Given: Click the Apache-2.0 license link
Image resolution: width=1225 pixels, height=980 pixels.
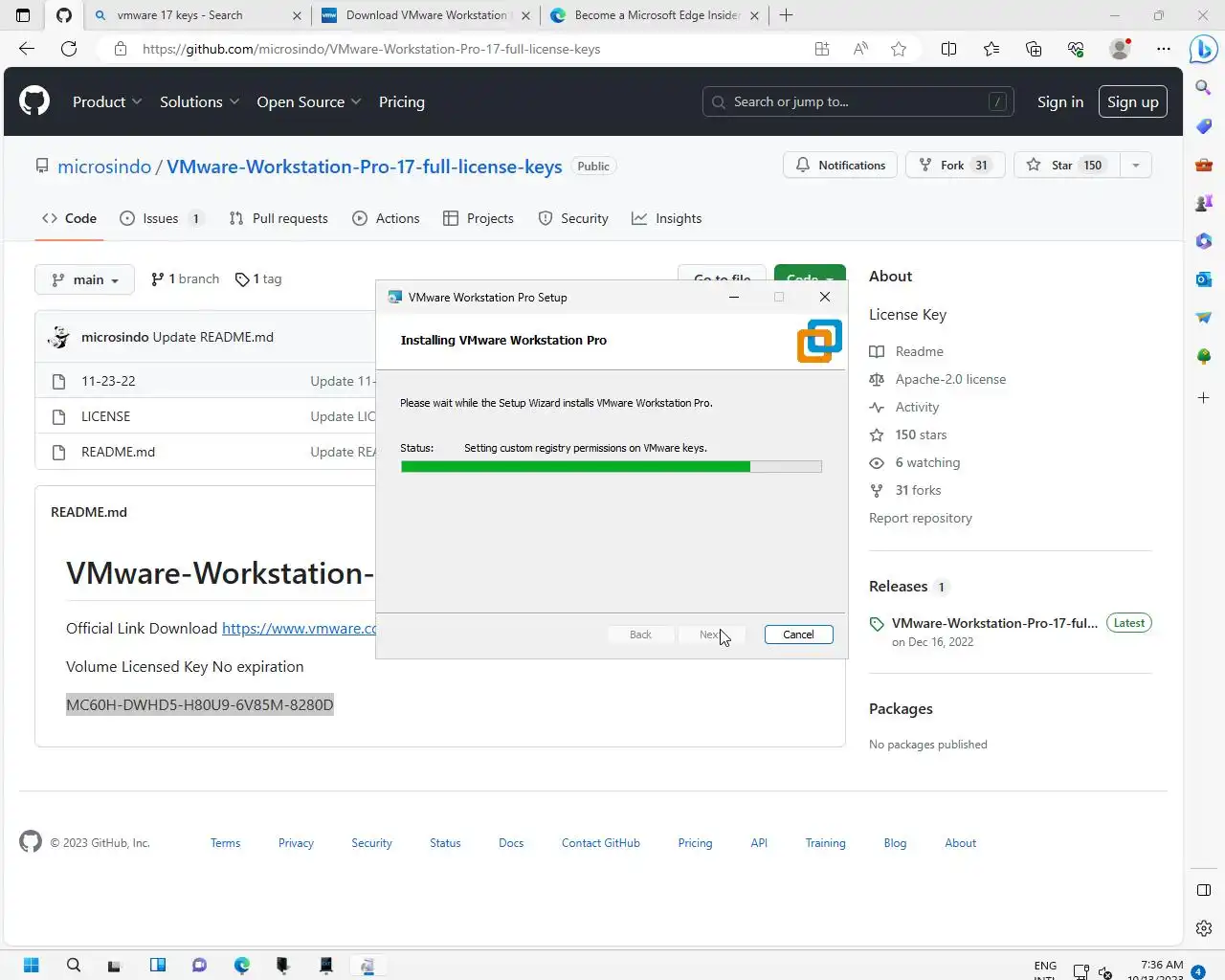Looking at the screenshot, I should (x=950, y=379).
